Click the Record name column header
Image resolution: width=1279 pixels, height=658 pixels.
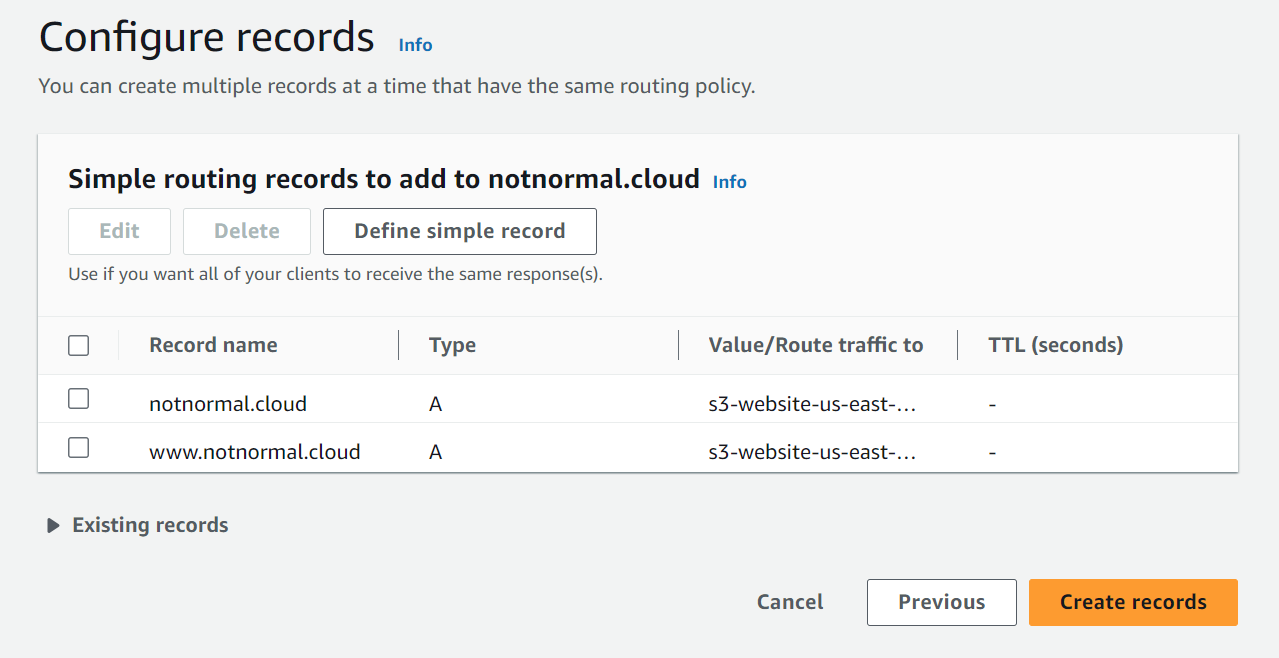(213, 345)
